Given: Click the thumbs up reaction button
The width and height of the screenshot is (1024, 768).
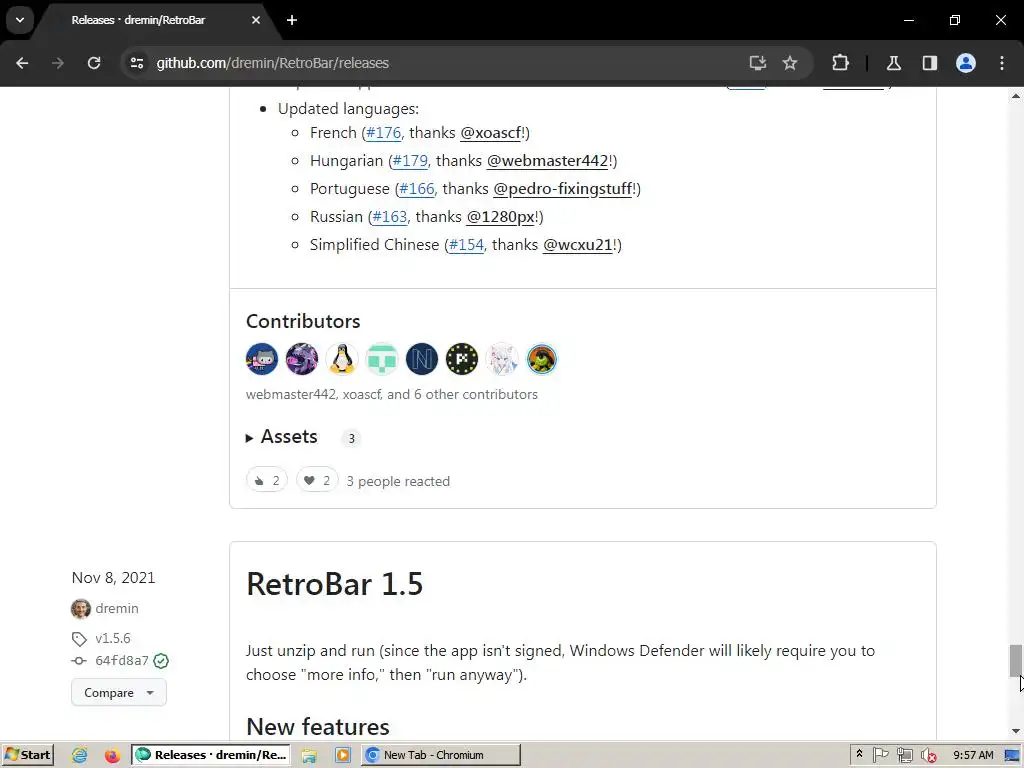Looking at the screenshot, I should [x=266, y=481].
